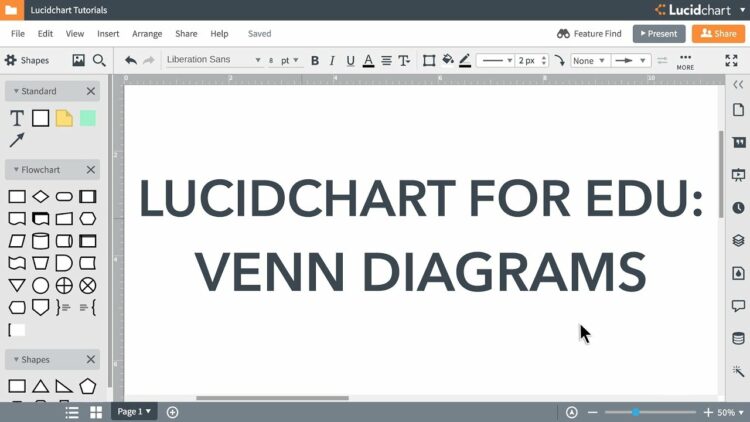Open the Shapes library manager
The width and height of the screenshot is (750, 422).
point(27,60)
